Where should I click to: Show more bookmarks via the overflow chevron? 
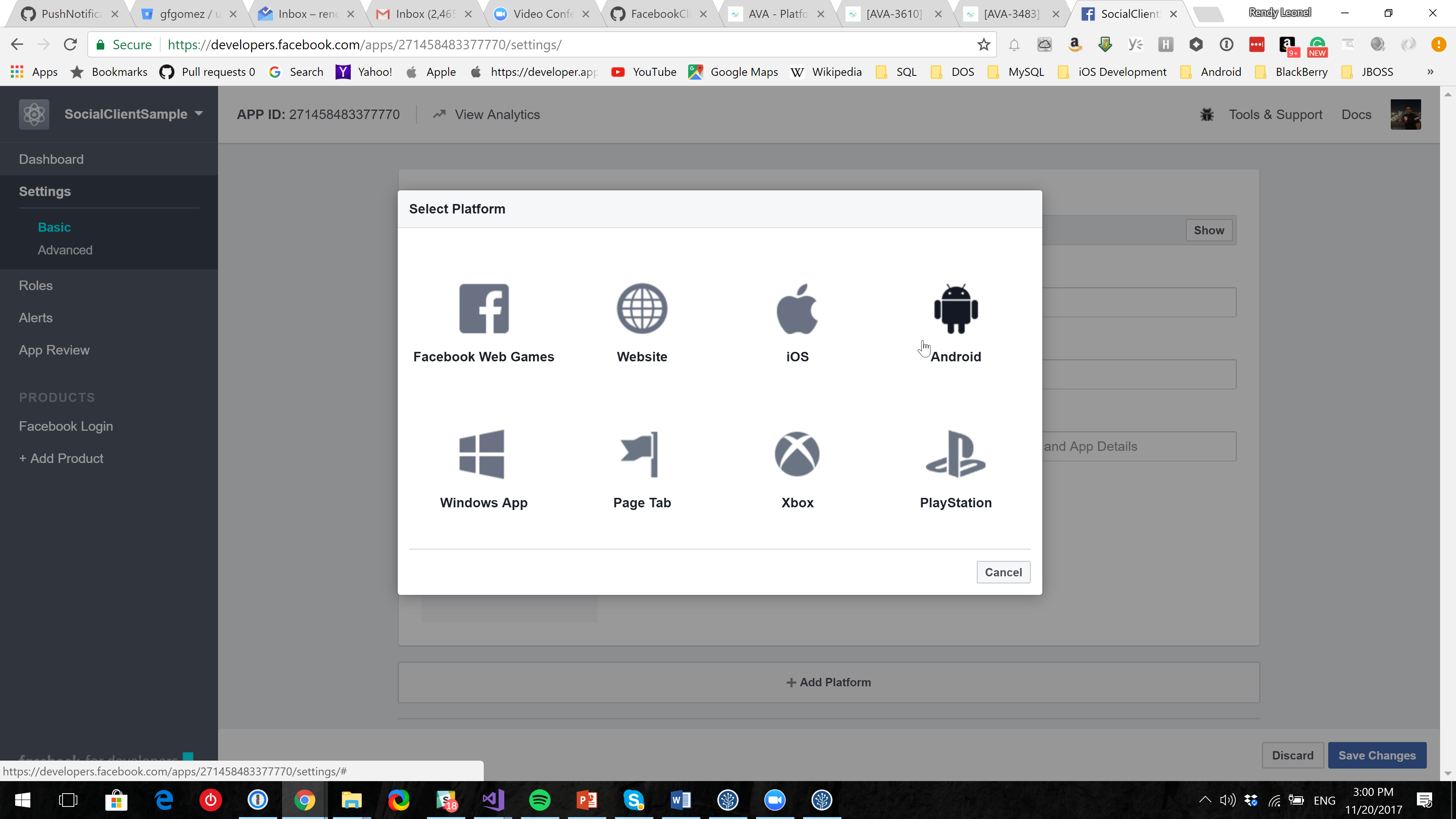(x=1430, y=72)
